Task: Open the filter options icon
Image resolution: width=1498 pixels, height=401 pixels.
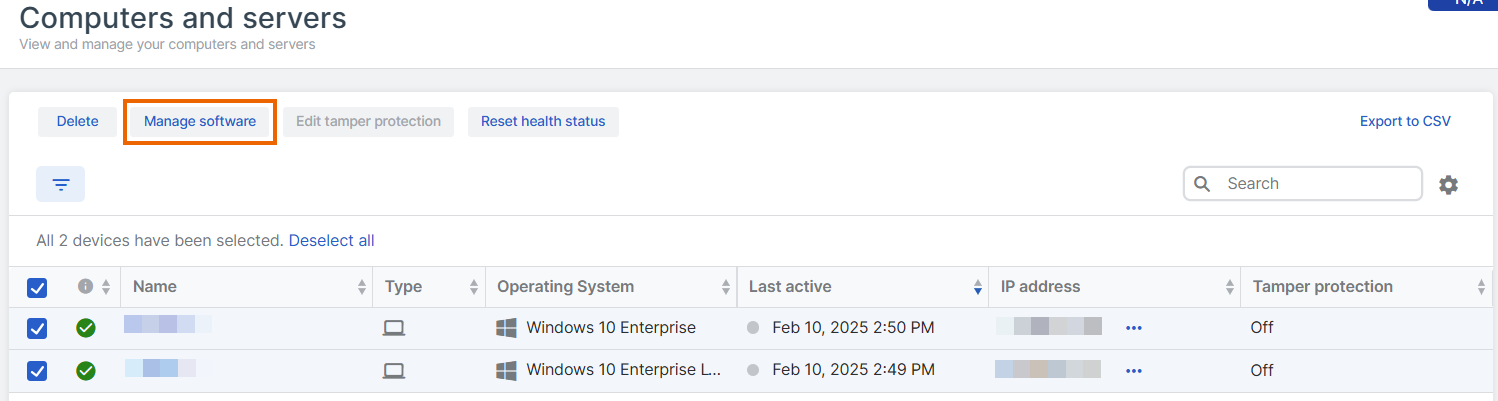Action: tap(61, 184)
